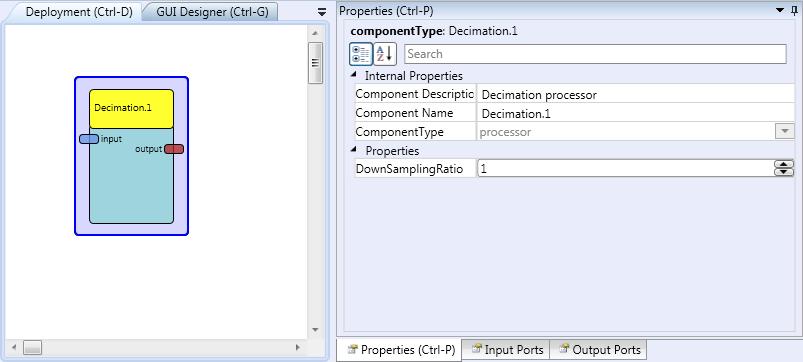This screenshot has width=803, height=362.
Task: Click the canvas vertical scrollbar thumb
Action: pyautogui.click(x=315, y=62)
